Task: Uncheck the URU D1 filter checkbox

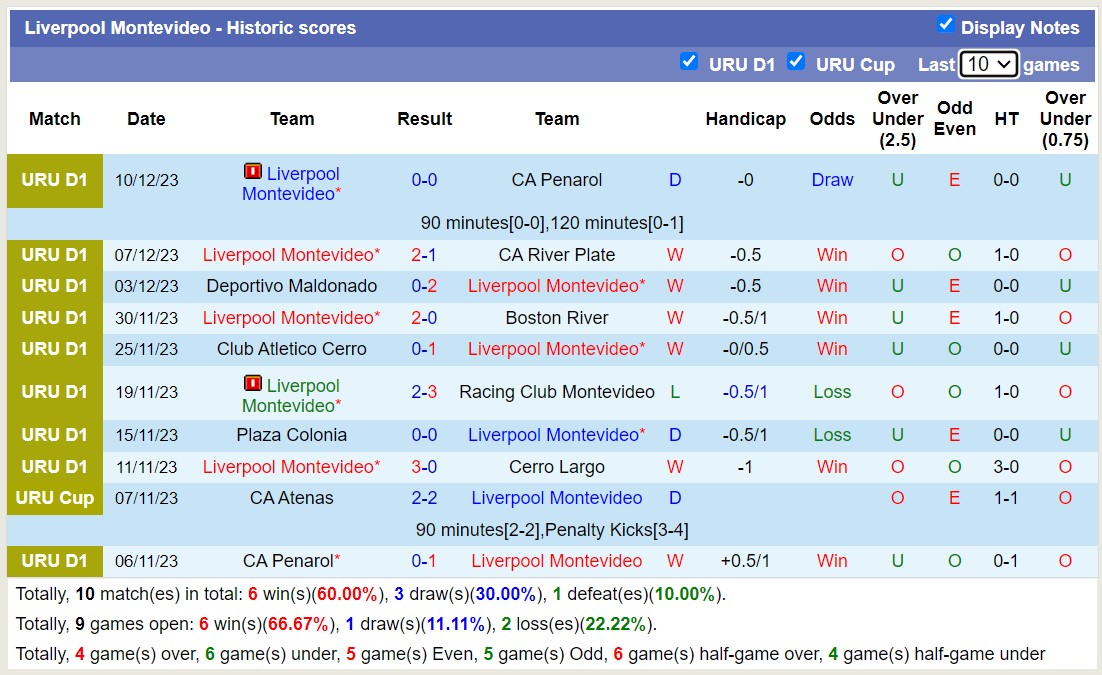Action: tap(689, 62)
